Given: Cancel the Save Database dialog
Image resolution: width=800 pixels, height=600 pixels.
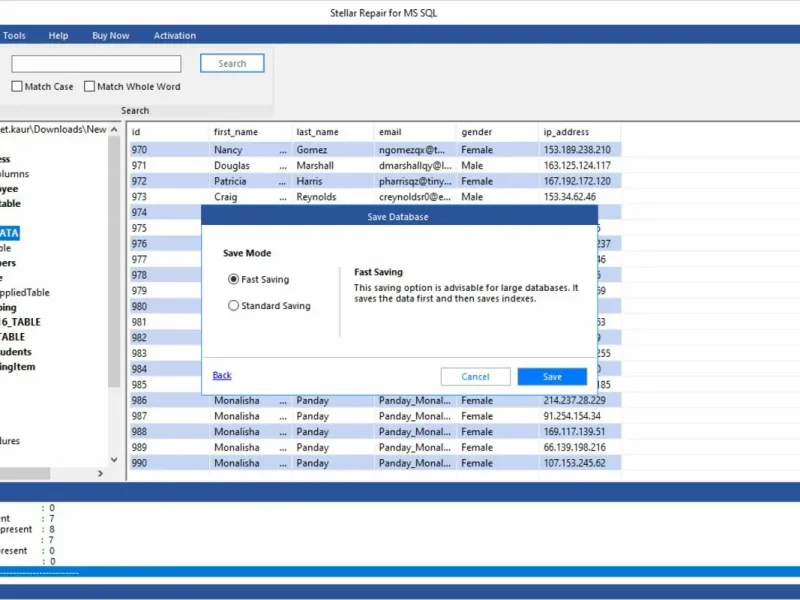Looking at the screenshot, I should click(x=475, y=377).
